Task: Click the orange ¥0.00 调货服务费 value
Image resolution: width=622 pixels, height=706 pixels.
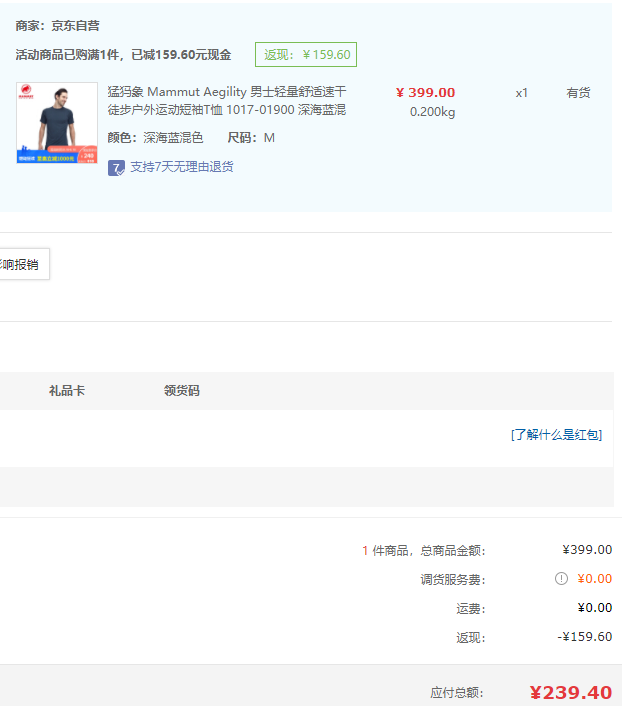Action: pyautogui.click(x=595, y=578)
